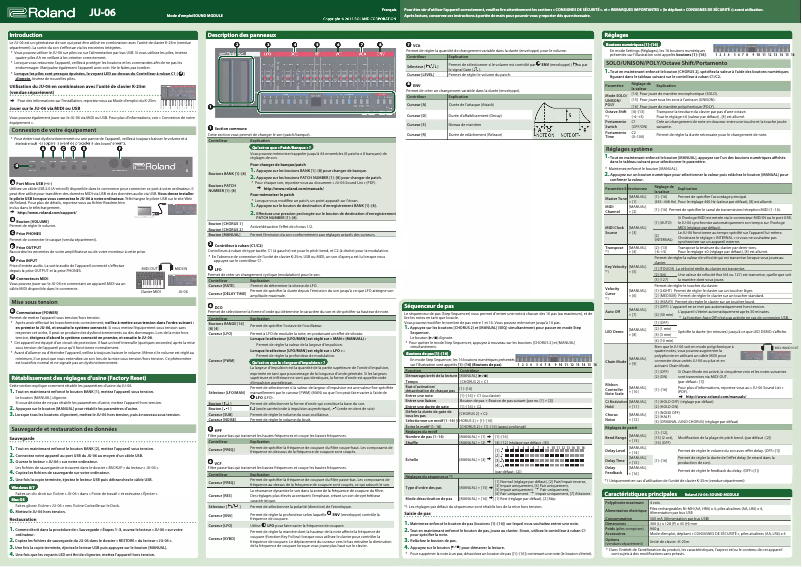Click the 'Bend Range' parameter row
Viewport: 802px width, 567px height.
(x=698, y=438)
